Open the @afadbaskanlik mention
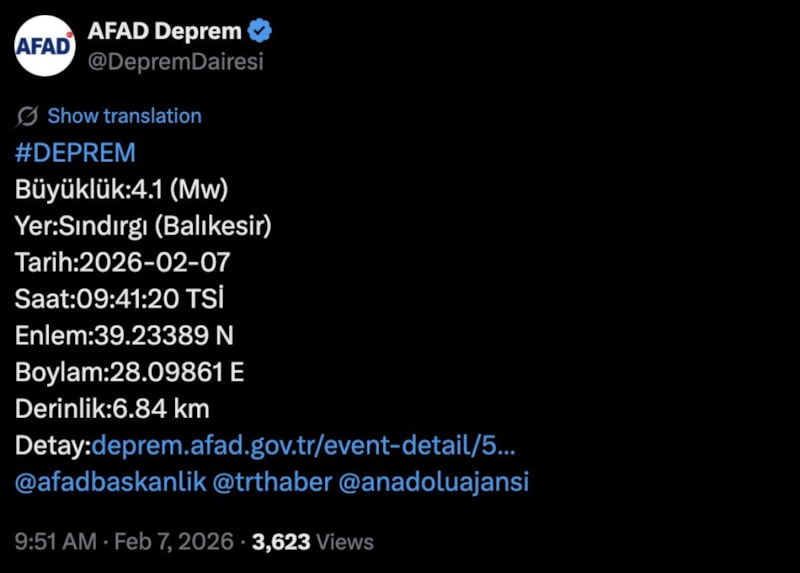The image size is (800, 573). [x=110, y=482]
